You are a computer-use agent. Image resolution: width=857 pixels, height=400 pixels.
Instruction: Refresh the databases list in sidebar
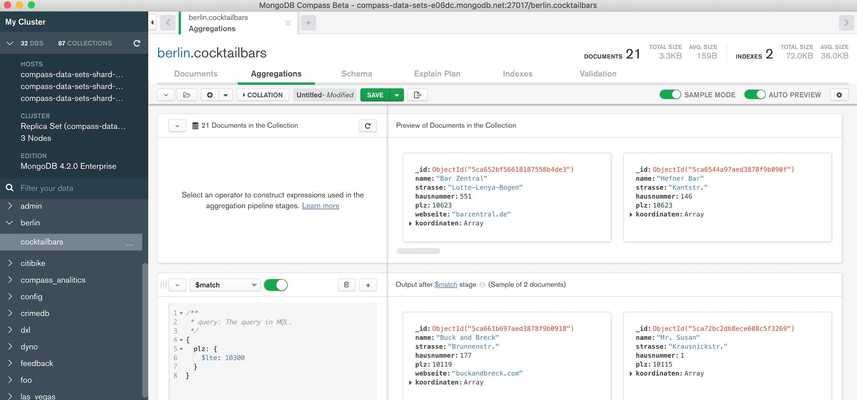coord(137,44)
